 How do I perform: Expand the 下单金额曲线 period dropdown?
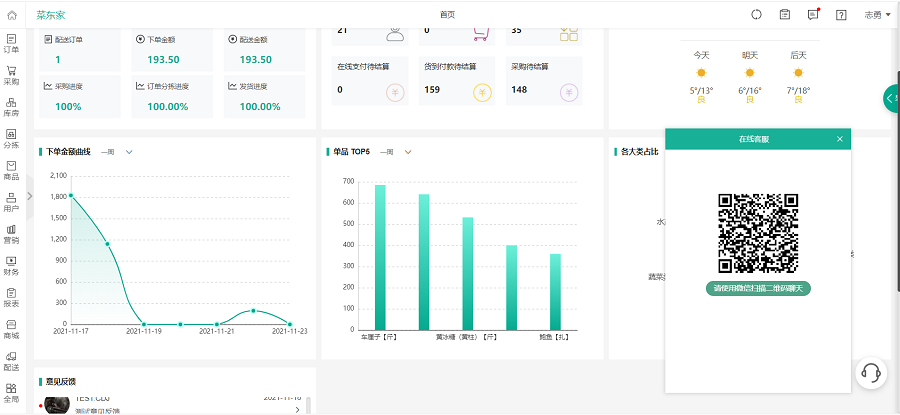[x=129, y=152]
